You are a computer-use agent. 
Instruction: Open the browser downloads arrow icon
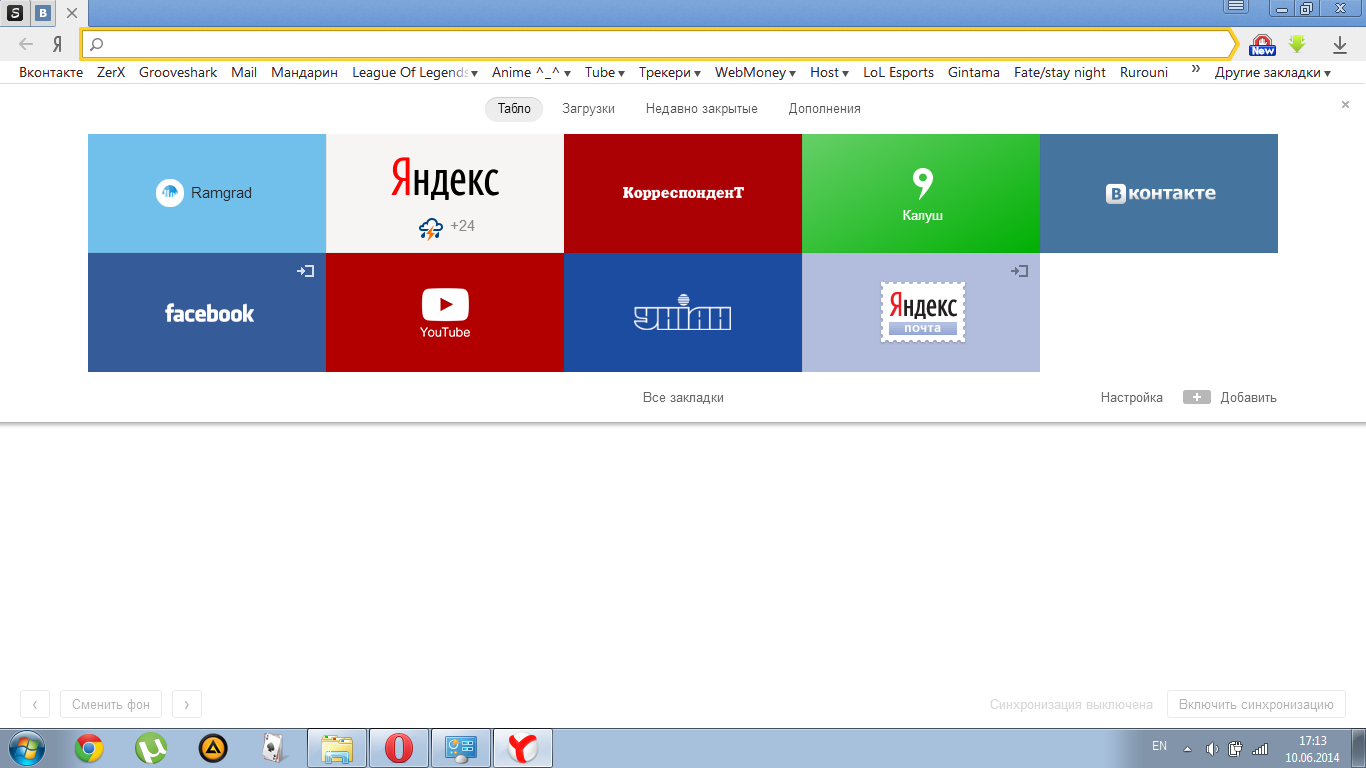(1340, 44)
